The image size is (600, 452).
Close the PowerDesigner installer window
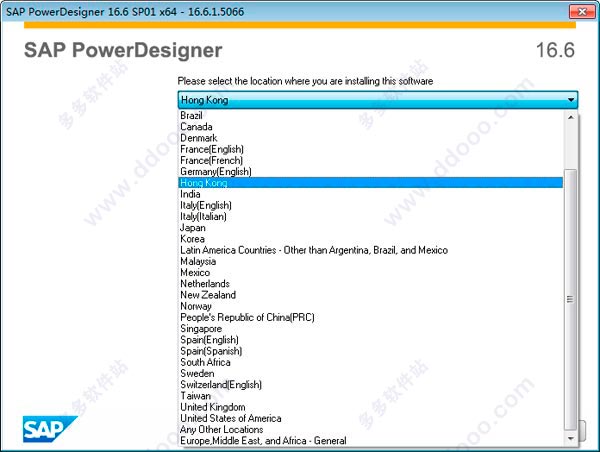coord(582,11)
